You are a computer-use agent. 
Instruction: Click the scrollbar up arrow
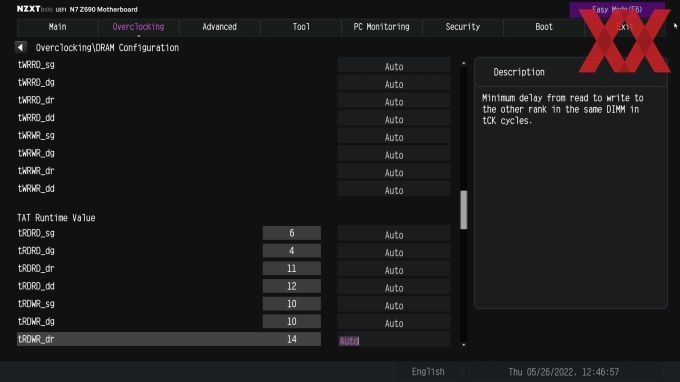pyautogui.click(x=464, y=63)
